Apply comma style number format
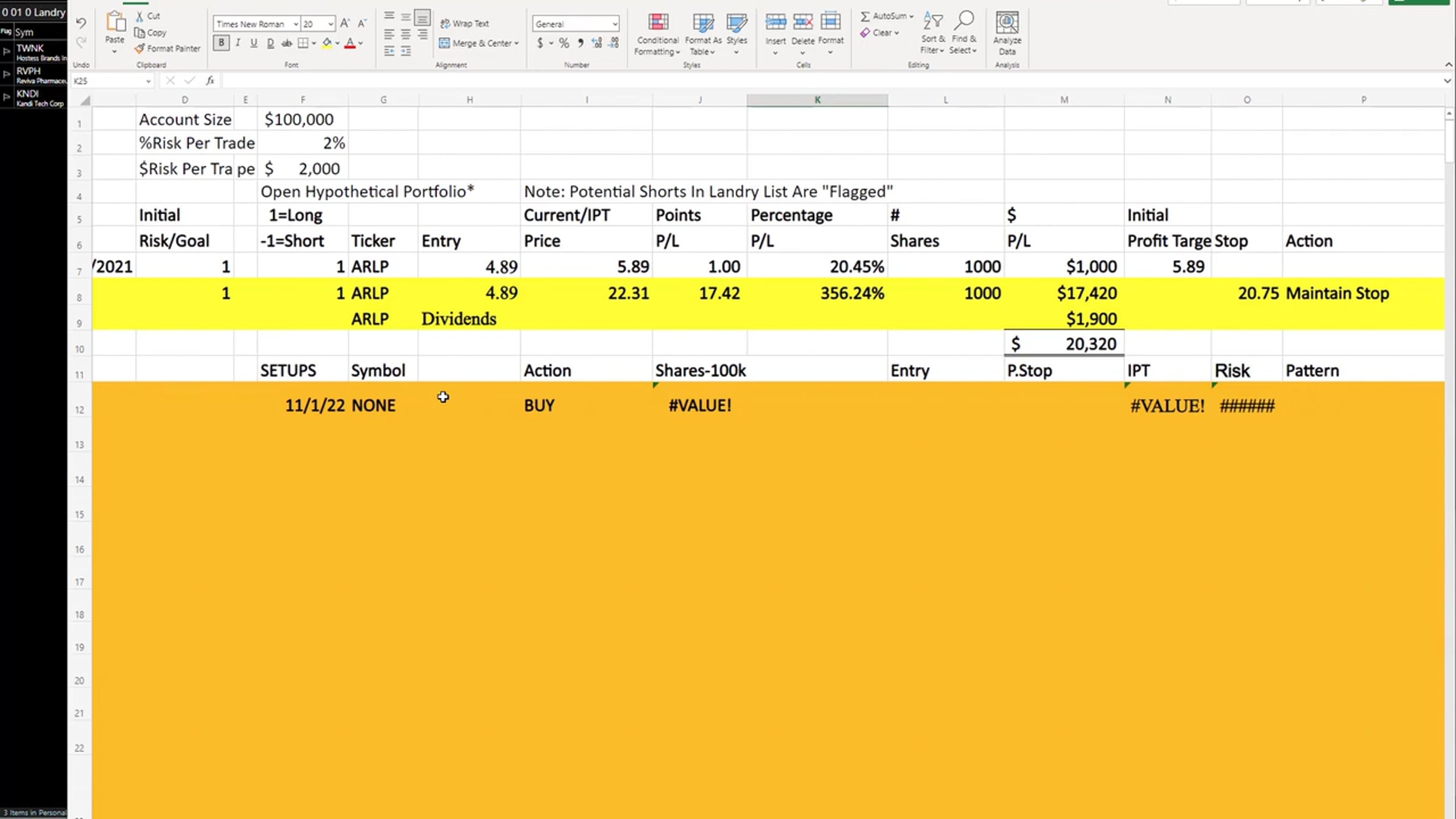Image resolution: width=1456 pixels, height=819 pixels. 581,43
